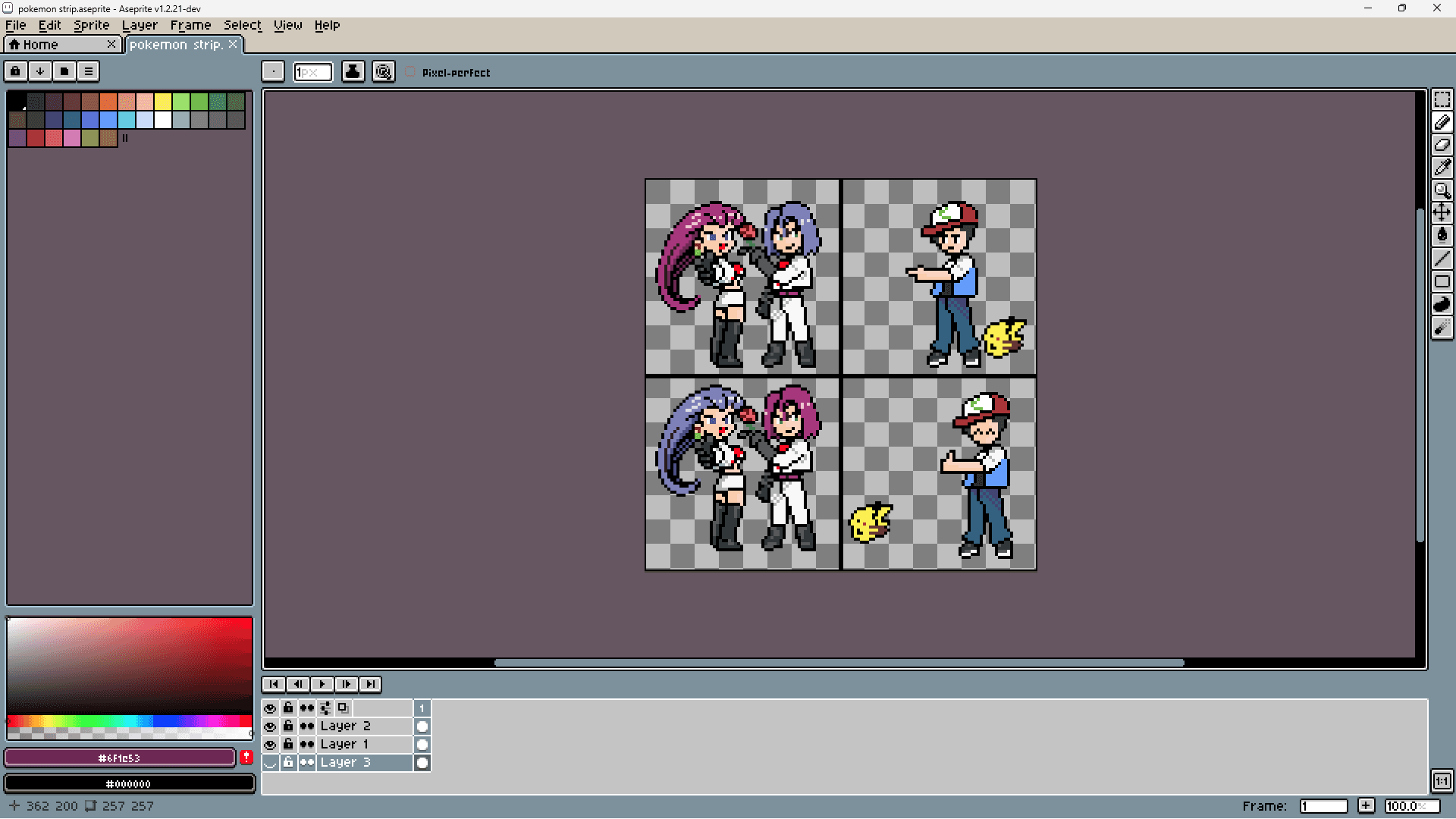Screen dimensions: 1456x819
Task: Select the Rectangular Marquee tool
Action: click(x=1442, y=99)
